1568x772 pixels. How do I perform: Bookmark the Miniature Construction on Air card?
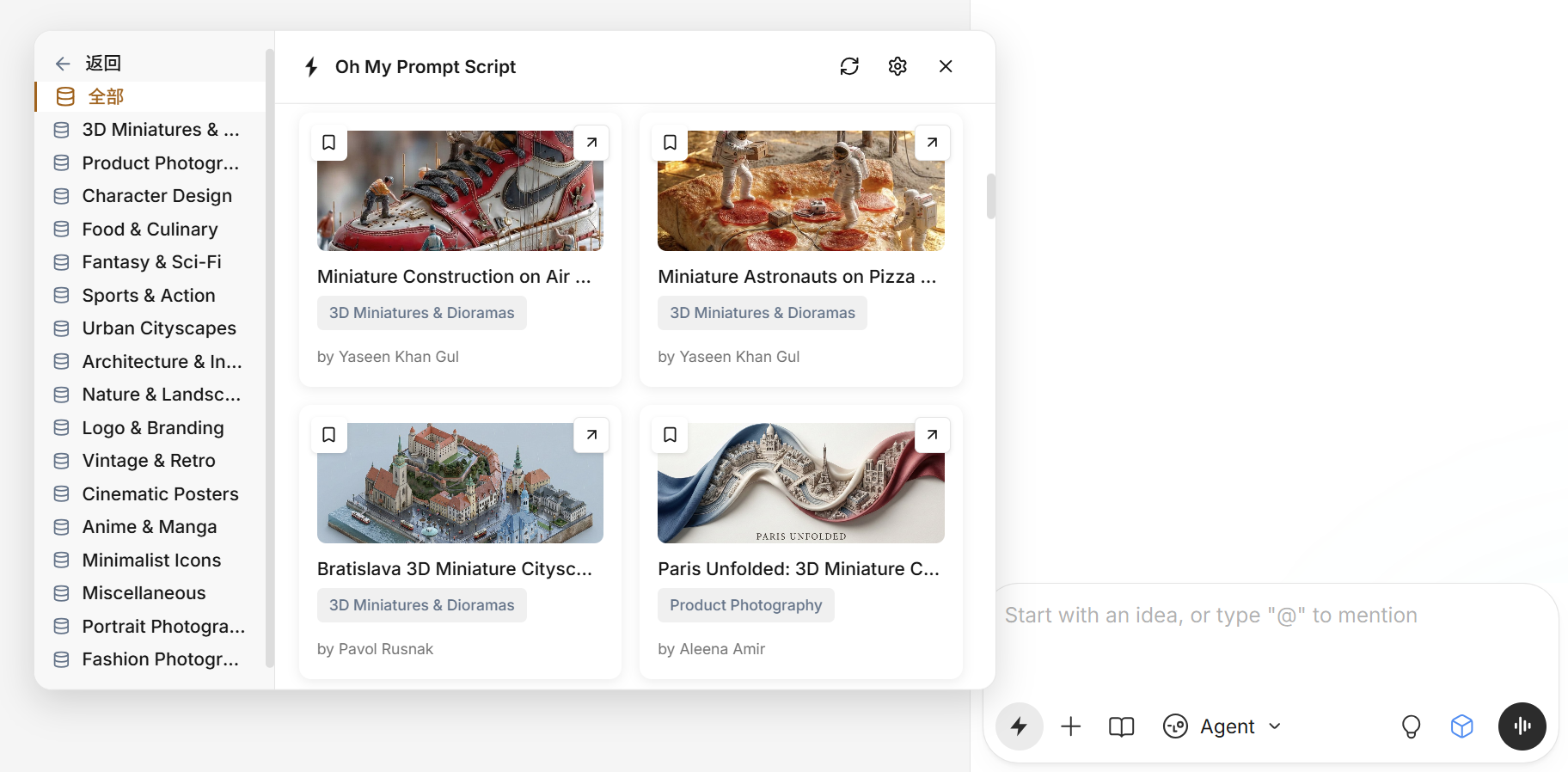[329, 143]
